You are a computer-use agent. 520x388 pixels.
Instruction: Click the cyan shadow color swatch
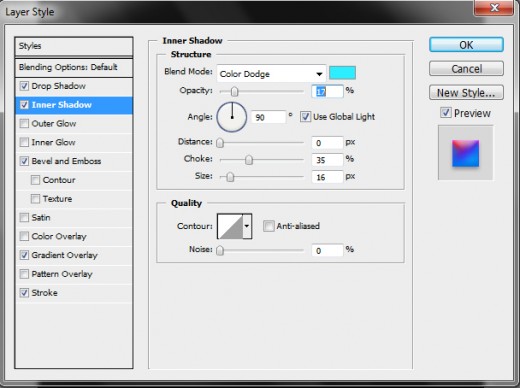(x=342, y=73)
